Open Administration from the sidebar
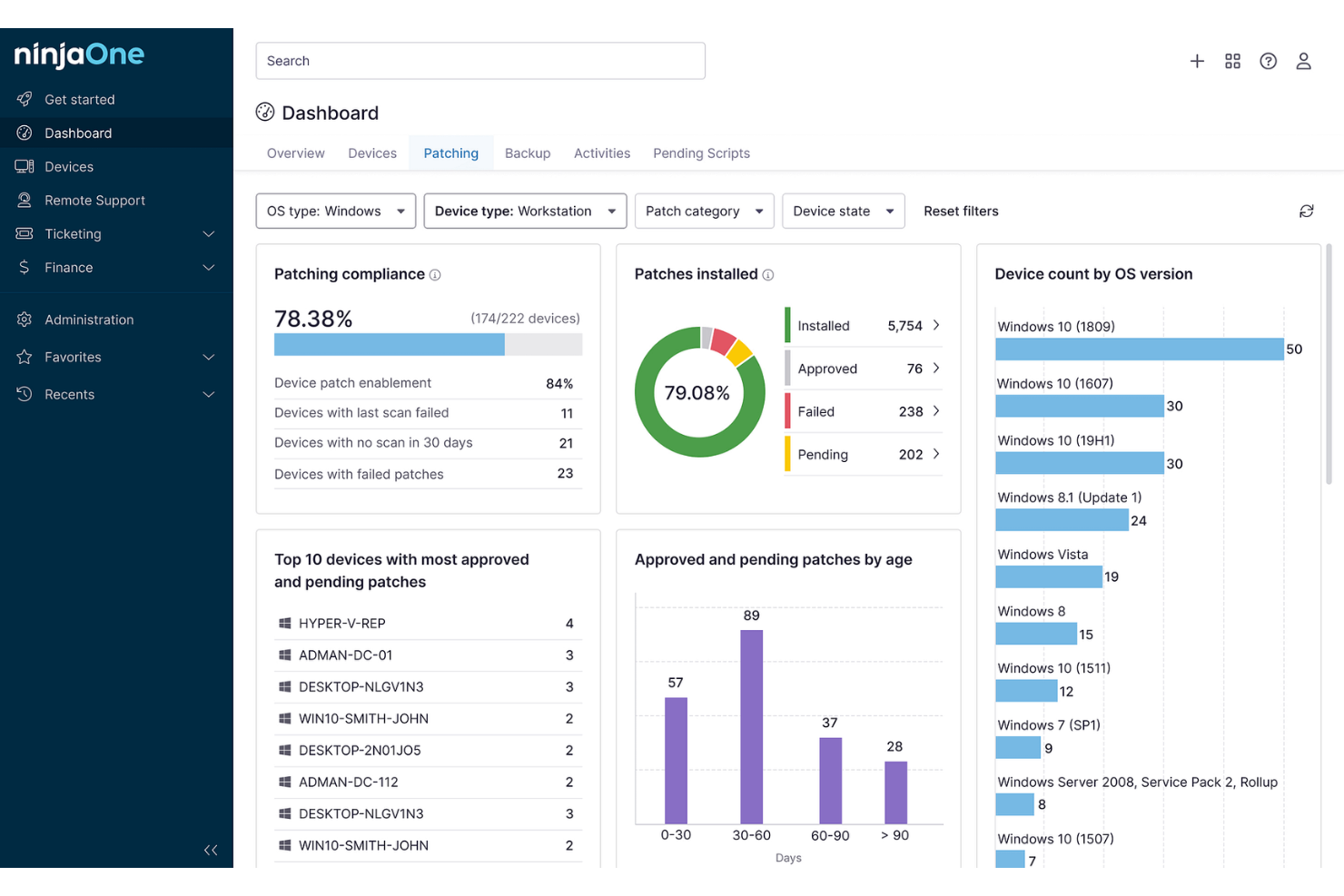Image resolution: width=1344 pixels, height=896 pixels. coord(89,320)
